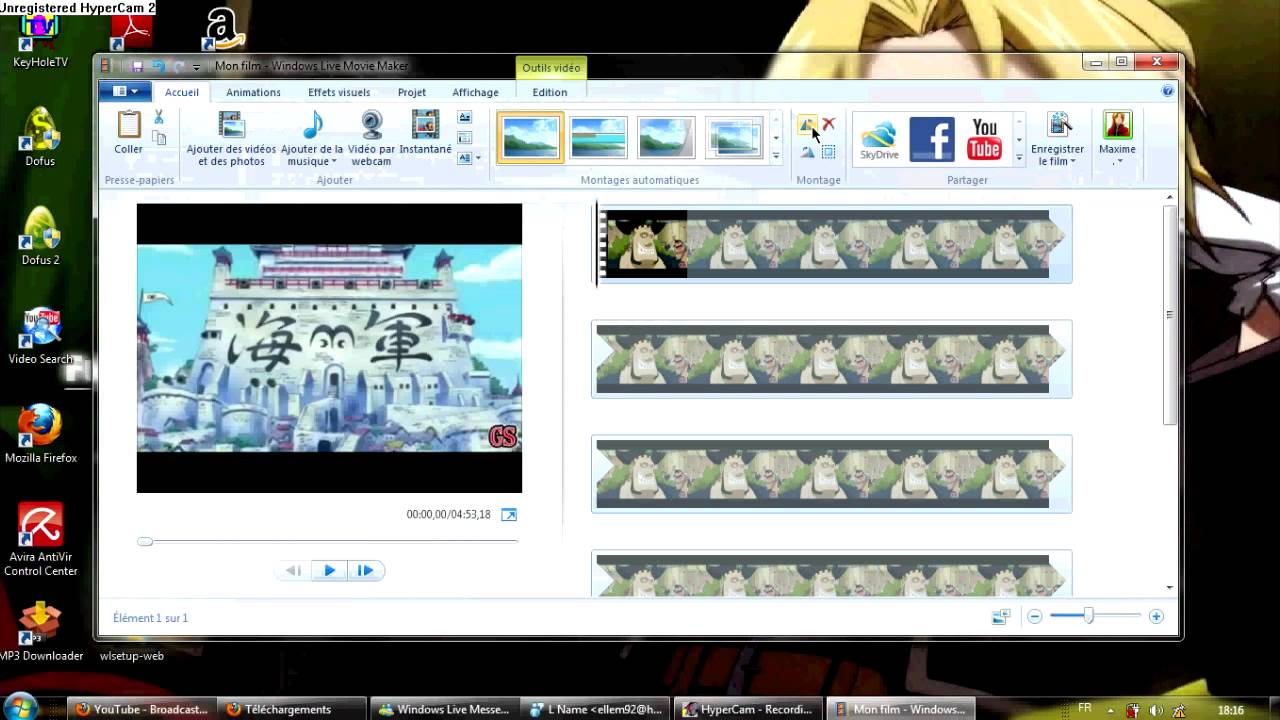
Task: Add a title with the top text icon
Action: pyautogui.click(x=464, y=117)
